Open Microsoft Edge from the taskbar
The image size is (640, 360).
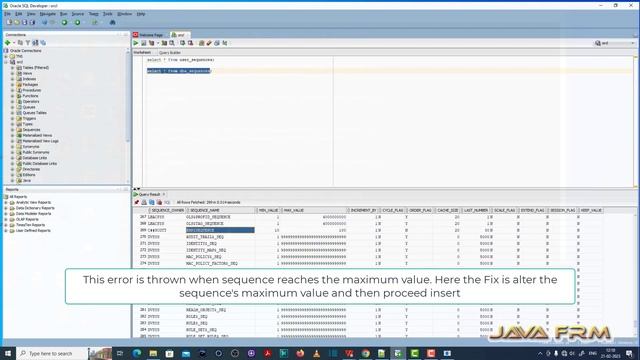tap(137, 353)
